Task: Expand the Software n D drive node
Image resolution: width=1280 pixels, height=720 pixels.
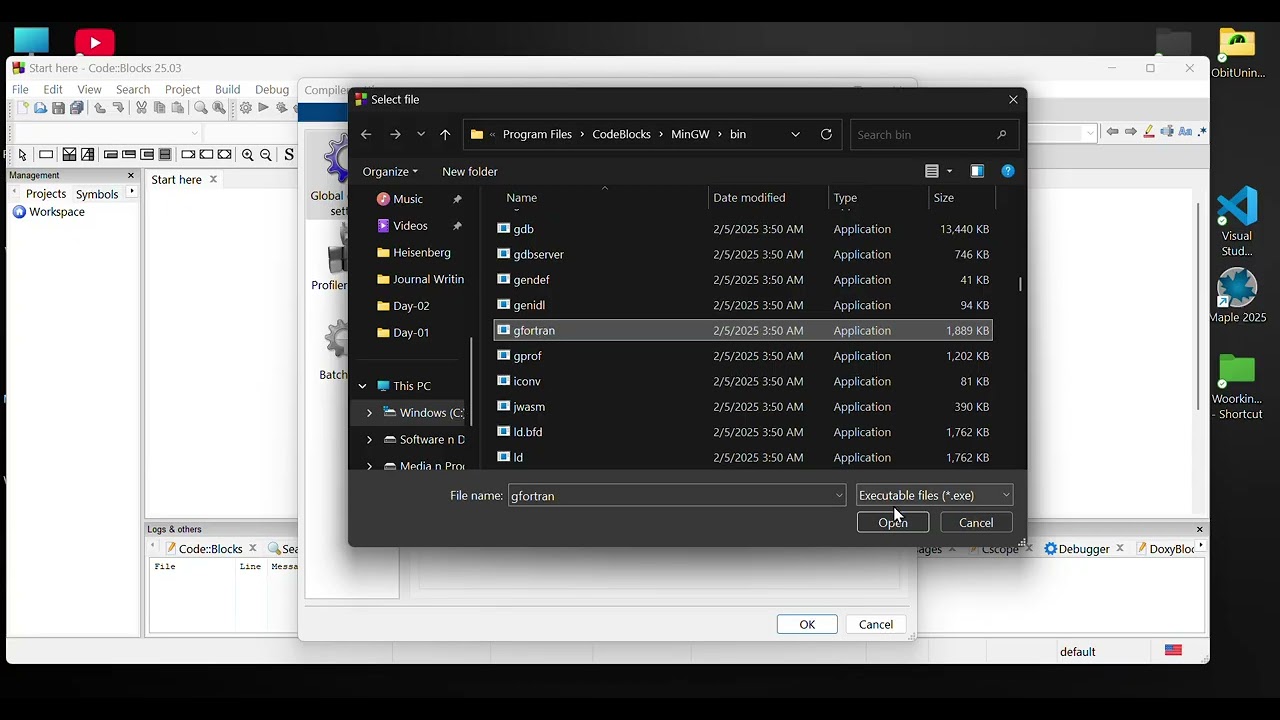Action: (369, 440)
